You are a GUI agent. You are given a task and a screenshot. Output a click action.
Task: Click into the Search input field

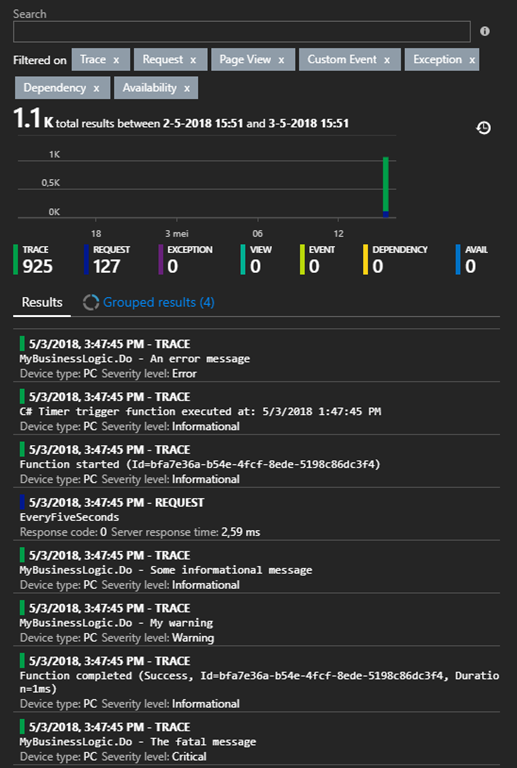click(242, 31)
